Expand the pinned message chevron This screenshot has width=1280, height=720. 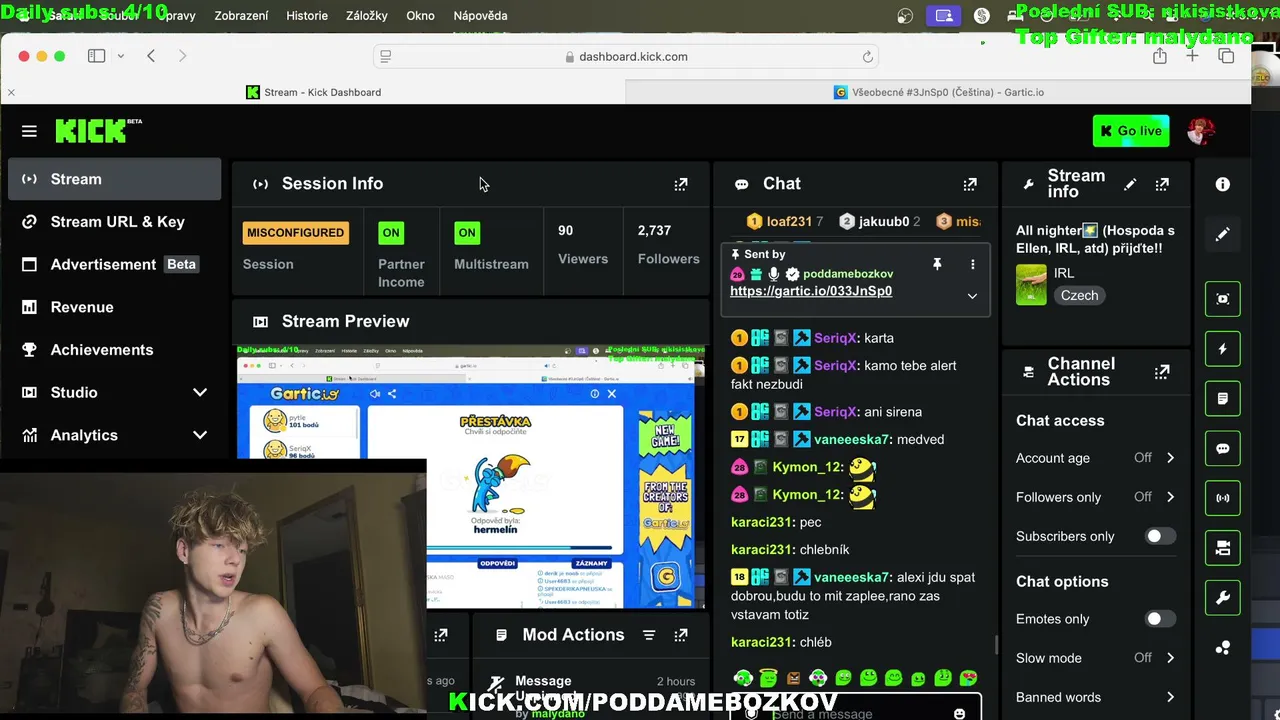click(972, 296)
